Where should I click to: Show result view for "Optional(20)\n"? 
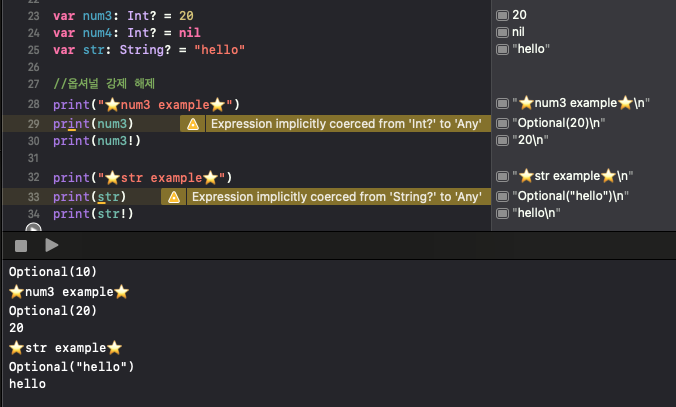(502, 123)
